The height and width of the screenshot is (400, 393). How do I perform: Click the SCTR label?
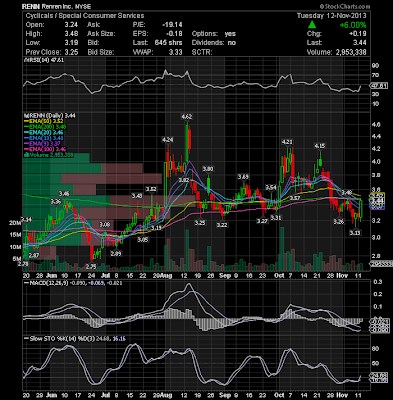[202, 52]
